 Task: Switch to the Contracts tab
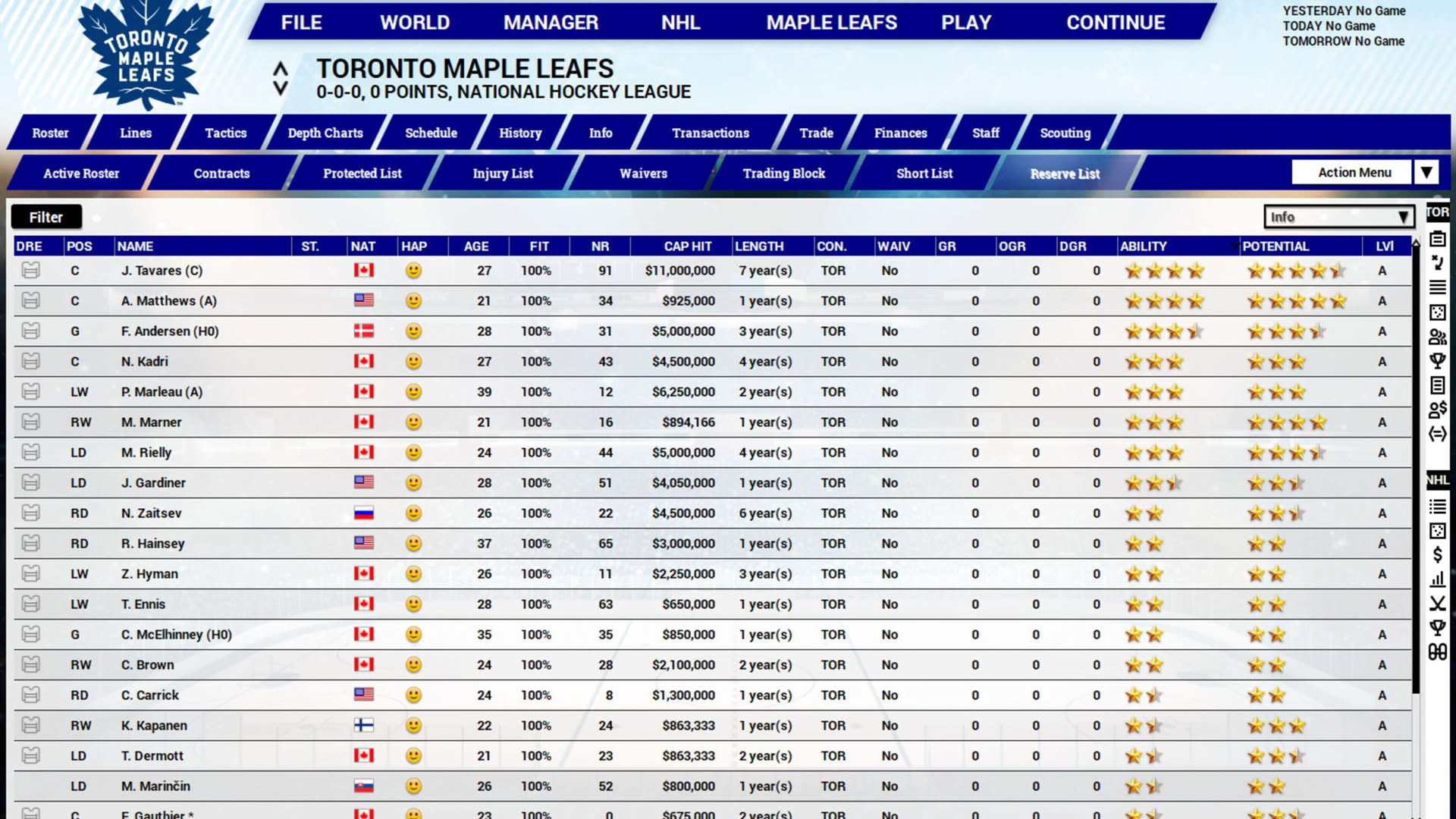point(221,174)
